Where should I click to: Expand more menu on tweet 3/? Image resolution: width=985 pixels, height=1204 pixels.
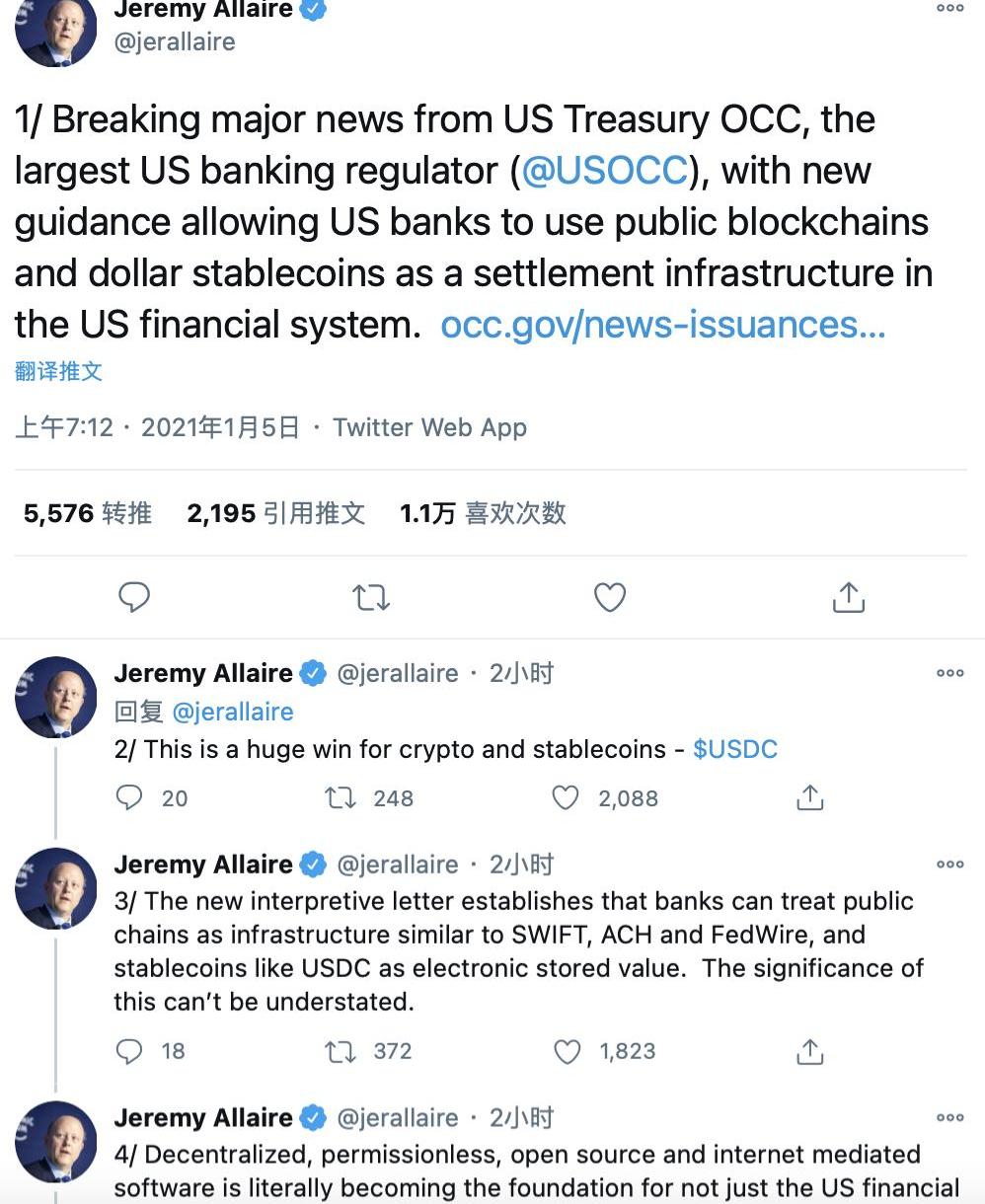click(x=949, y=865)
